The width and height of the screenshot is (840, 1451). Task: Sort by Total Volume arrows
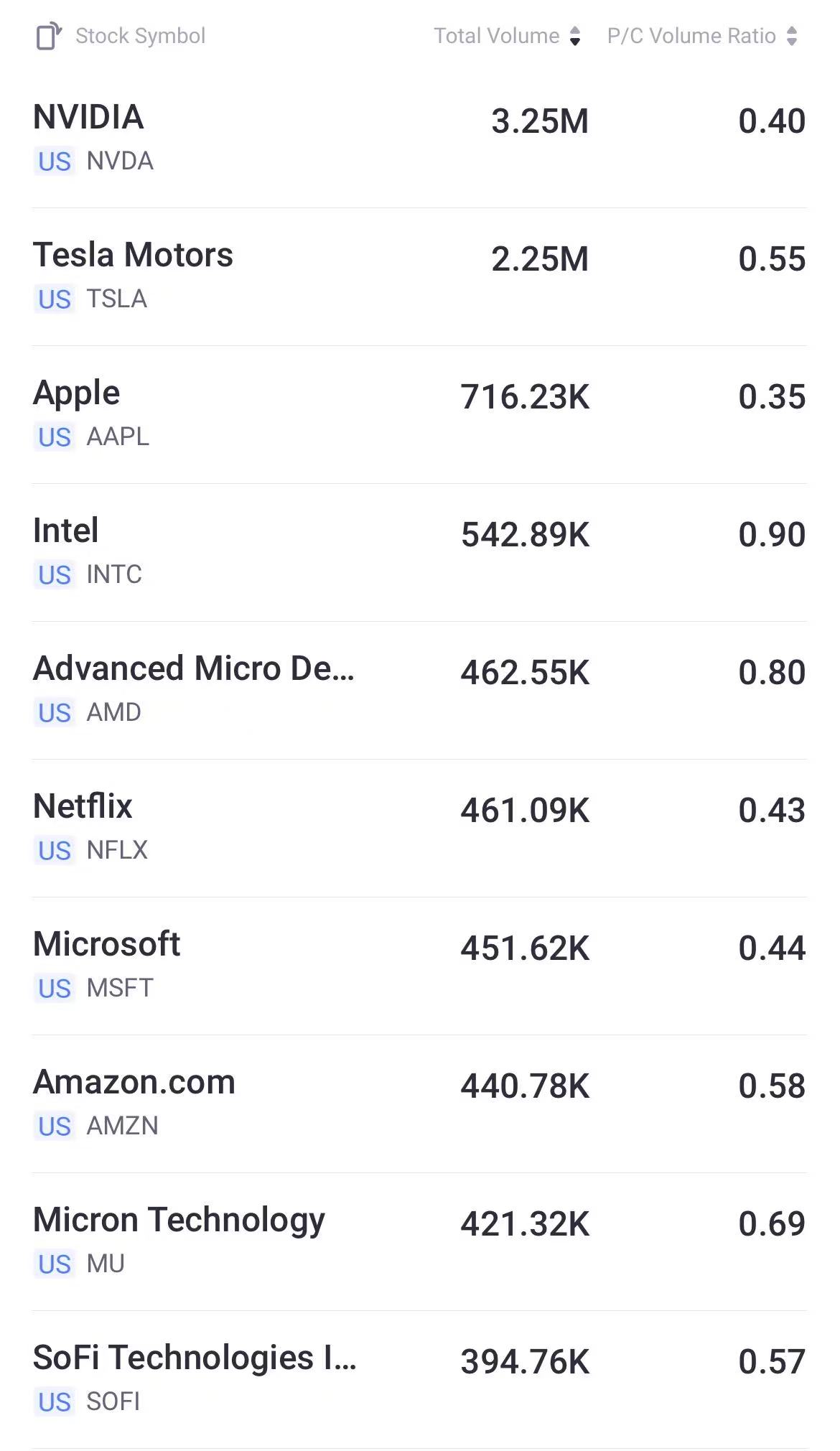[x=574, y=36]
